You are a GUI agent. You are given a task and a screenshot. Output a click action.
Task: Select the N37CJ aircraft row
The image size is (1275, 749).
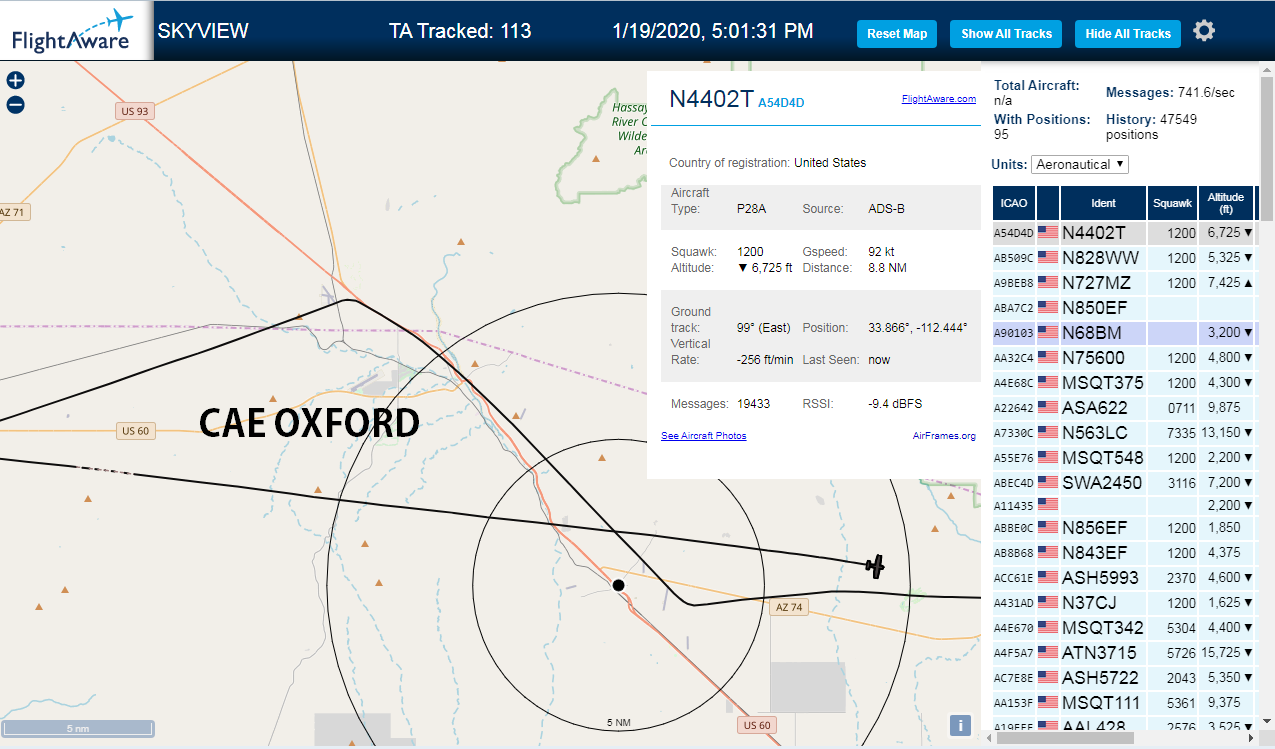coord(1125,603)
